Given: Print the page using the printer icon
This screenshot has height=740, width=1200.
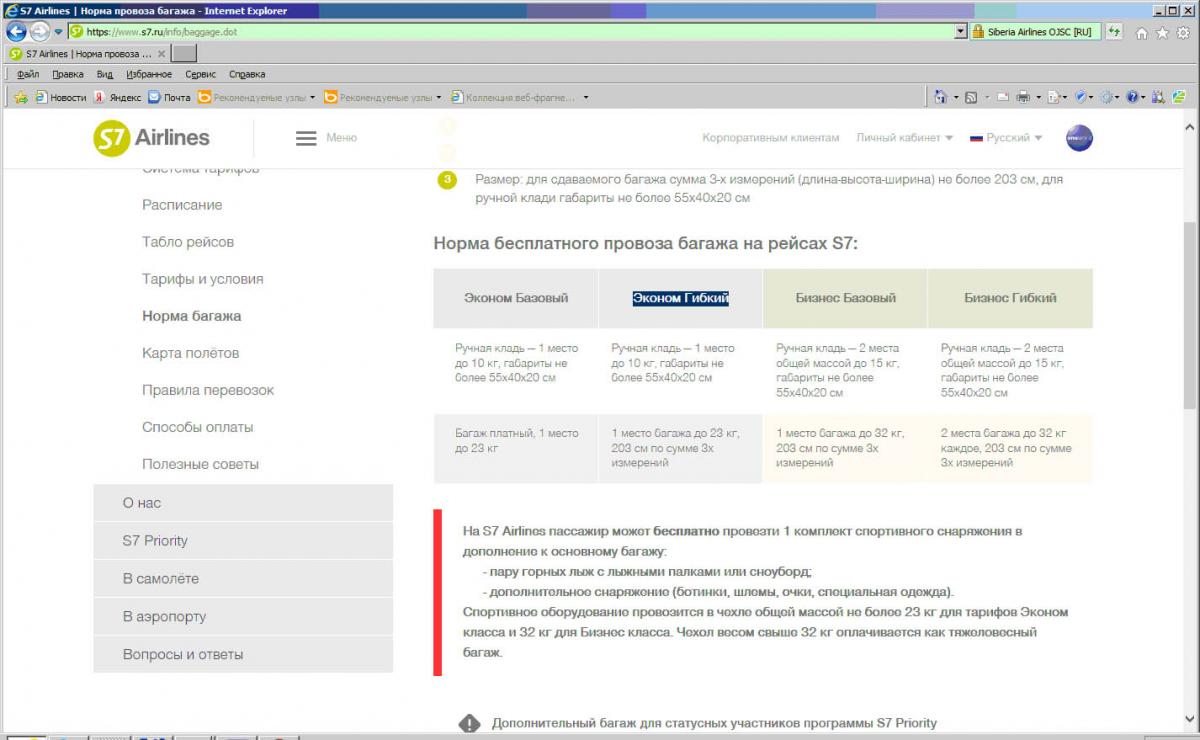Looking at the screenshot, I should click(1023, 97).
